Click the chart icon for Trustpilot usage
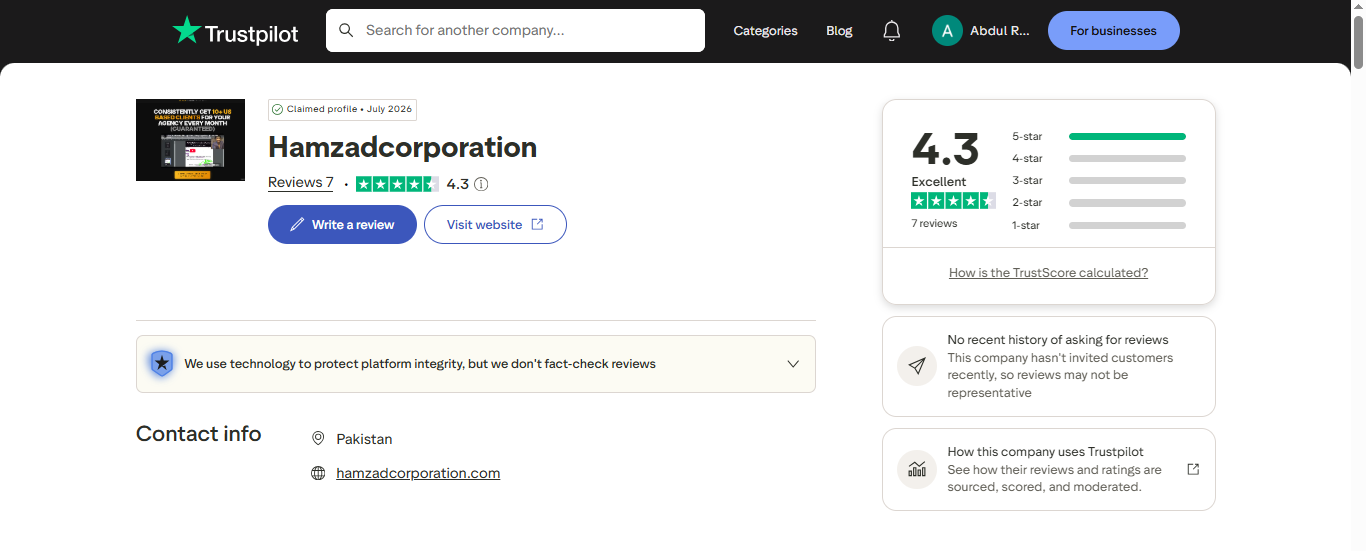1366x551 pixels. click(917, 469)
